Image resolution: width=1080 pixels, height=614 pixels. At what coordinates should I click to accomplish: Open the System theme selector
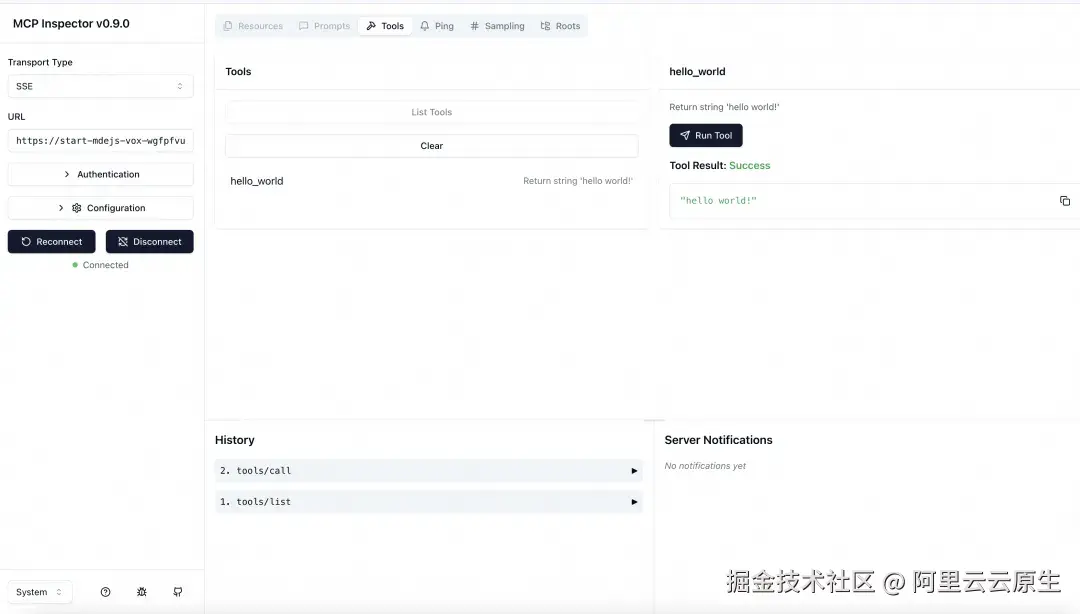coord(40,591)
